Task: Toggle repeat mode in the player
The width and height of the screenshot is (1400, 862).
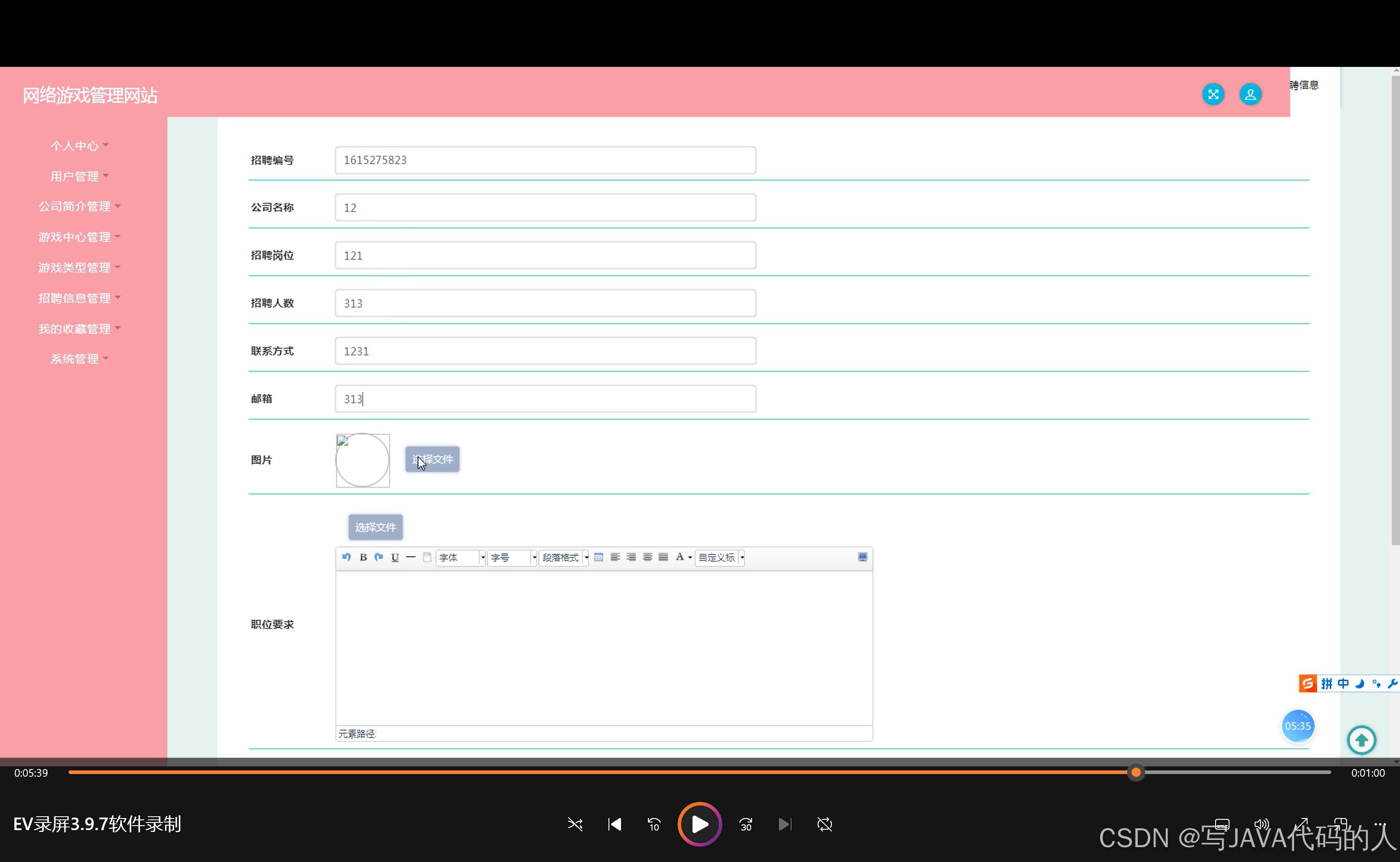Action: tap(824, 824)
